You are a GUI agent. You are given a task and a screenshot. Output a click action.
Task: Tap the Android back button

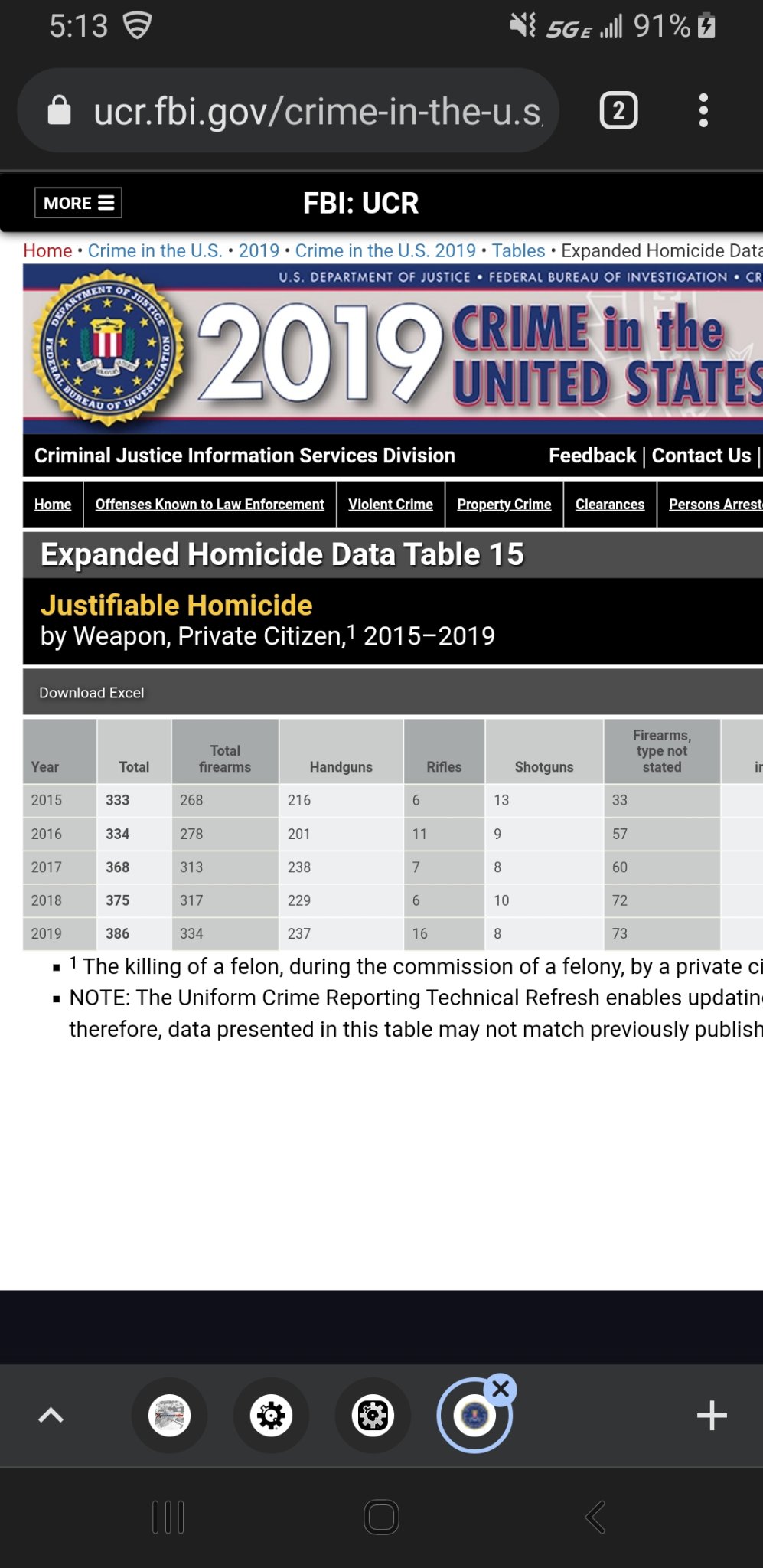595,1517
